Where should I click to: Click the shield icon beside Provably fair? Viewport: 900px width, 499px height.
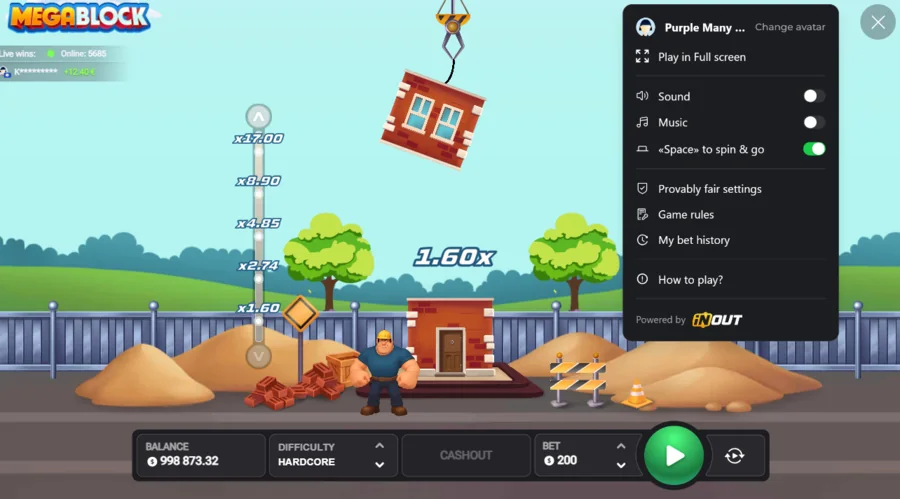coord(642,188)
